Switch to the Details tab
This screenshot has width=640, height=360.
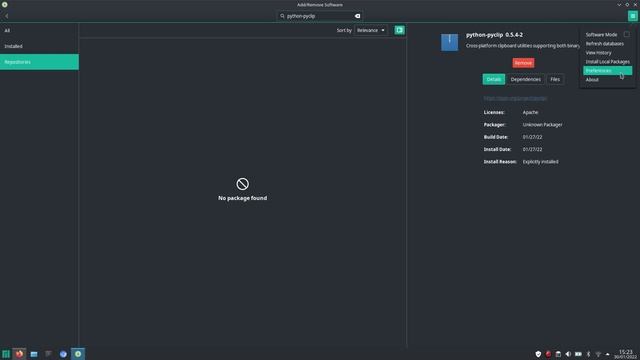pos(493,79)
